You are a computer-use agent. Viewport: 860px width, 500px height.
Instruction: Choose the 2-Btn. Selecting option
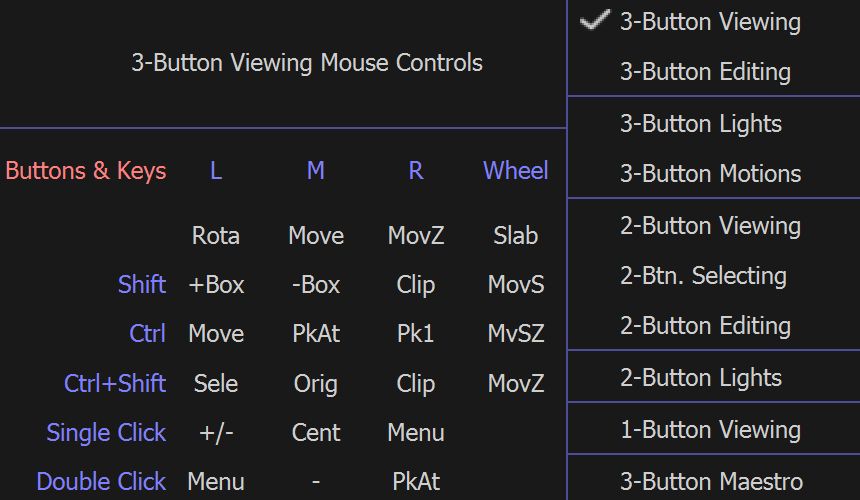click(703, 276)
